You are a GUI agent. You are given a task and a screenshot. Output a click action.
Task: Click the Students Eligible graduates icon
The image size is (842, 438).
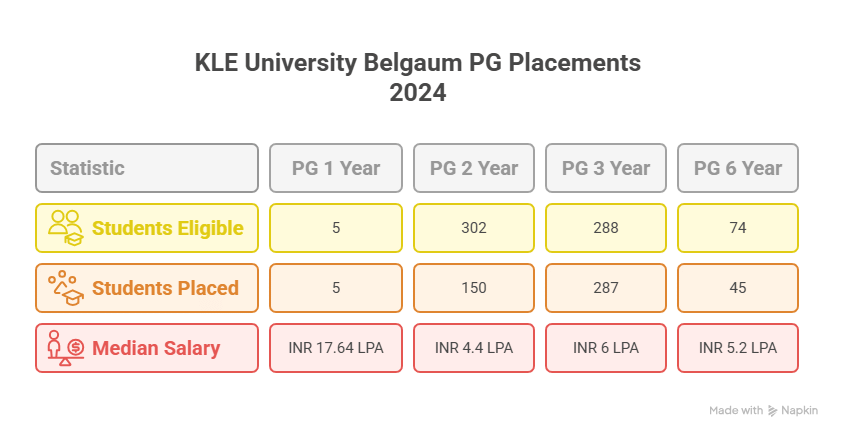(66, 228)
